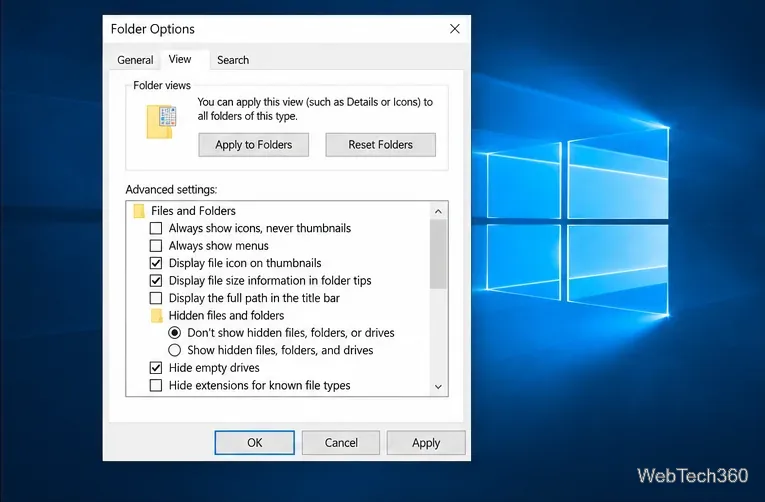Close the Folder Options dialog
This screenshot has width=765, height=502.
pos(455,29)
